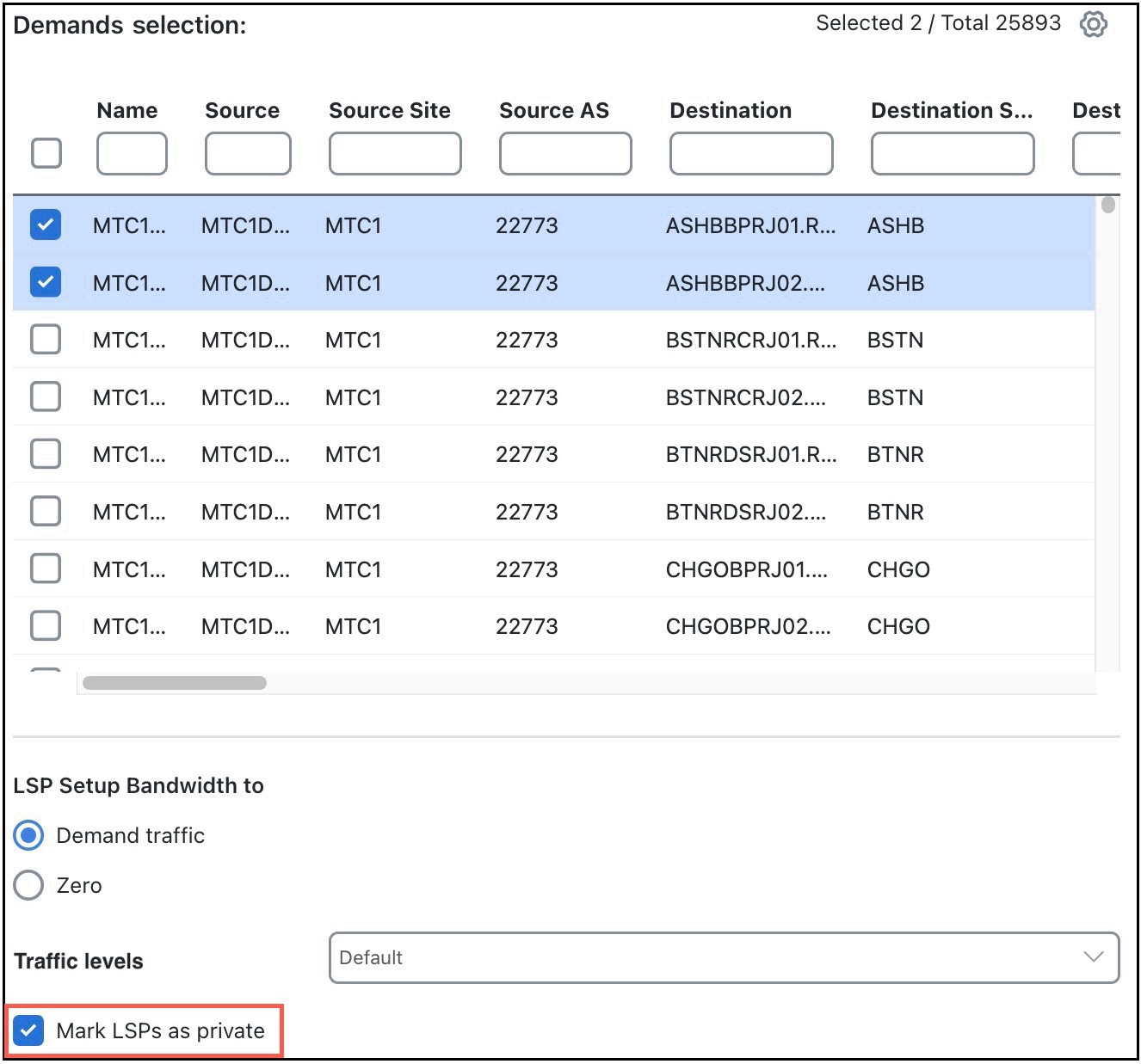Sort by the Destination column header
This screenshot has height=1064, width=1141.
click(x=731, y=110)
